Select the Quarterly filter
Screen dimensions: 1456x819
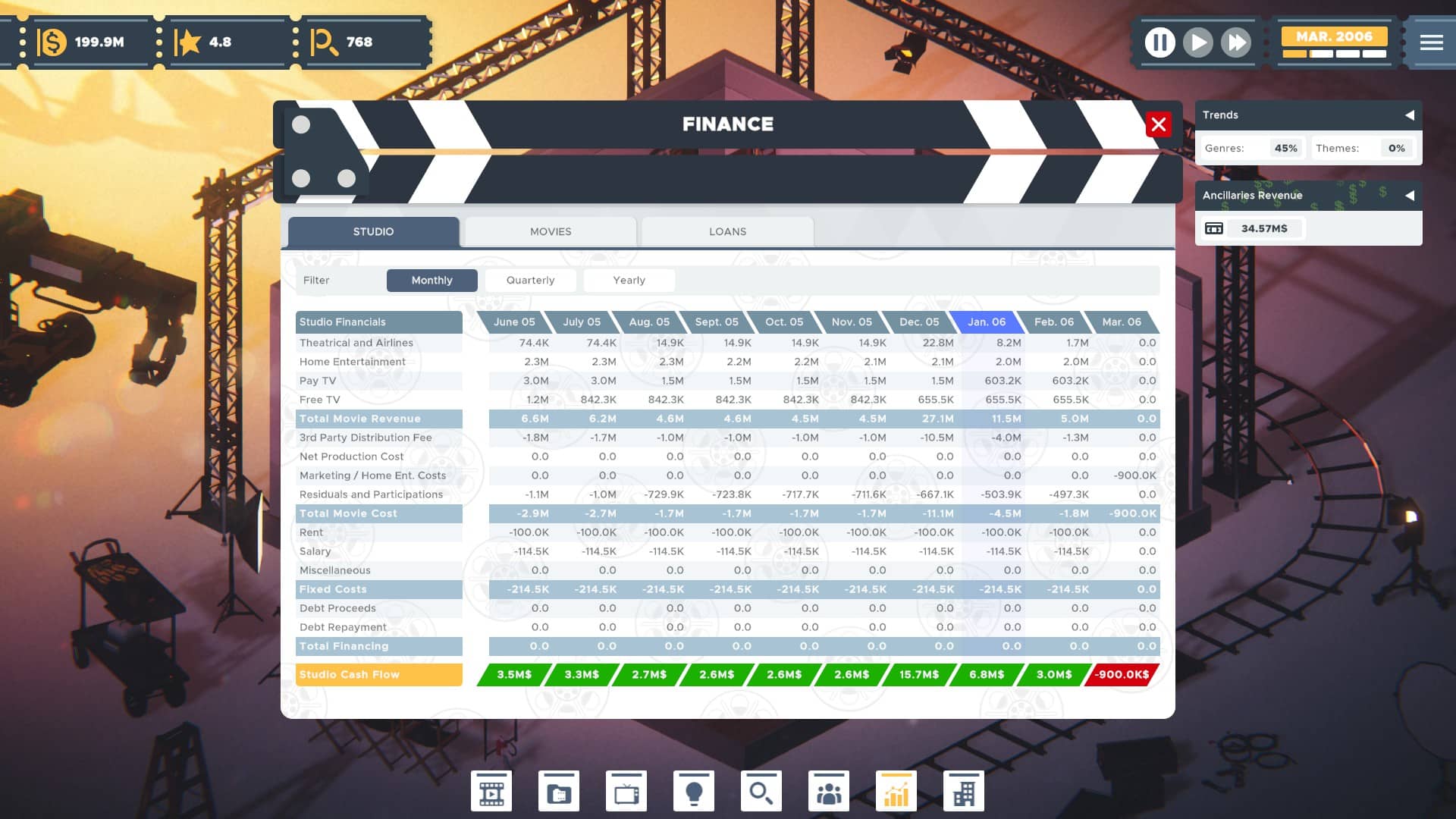tap(531, 281)
